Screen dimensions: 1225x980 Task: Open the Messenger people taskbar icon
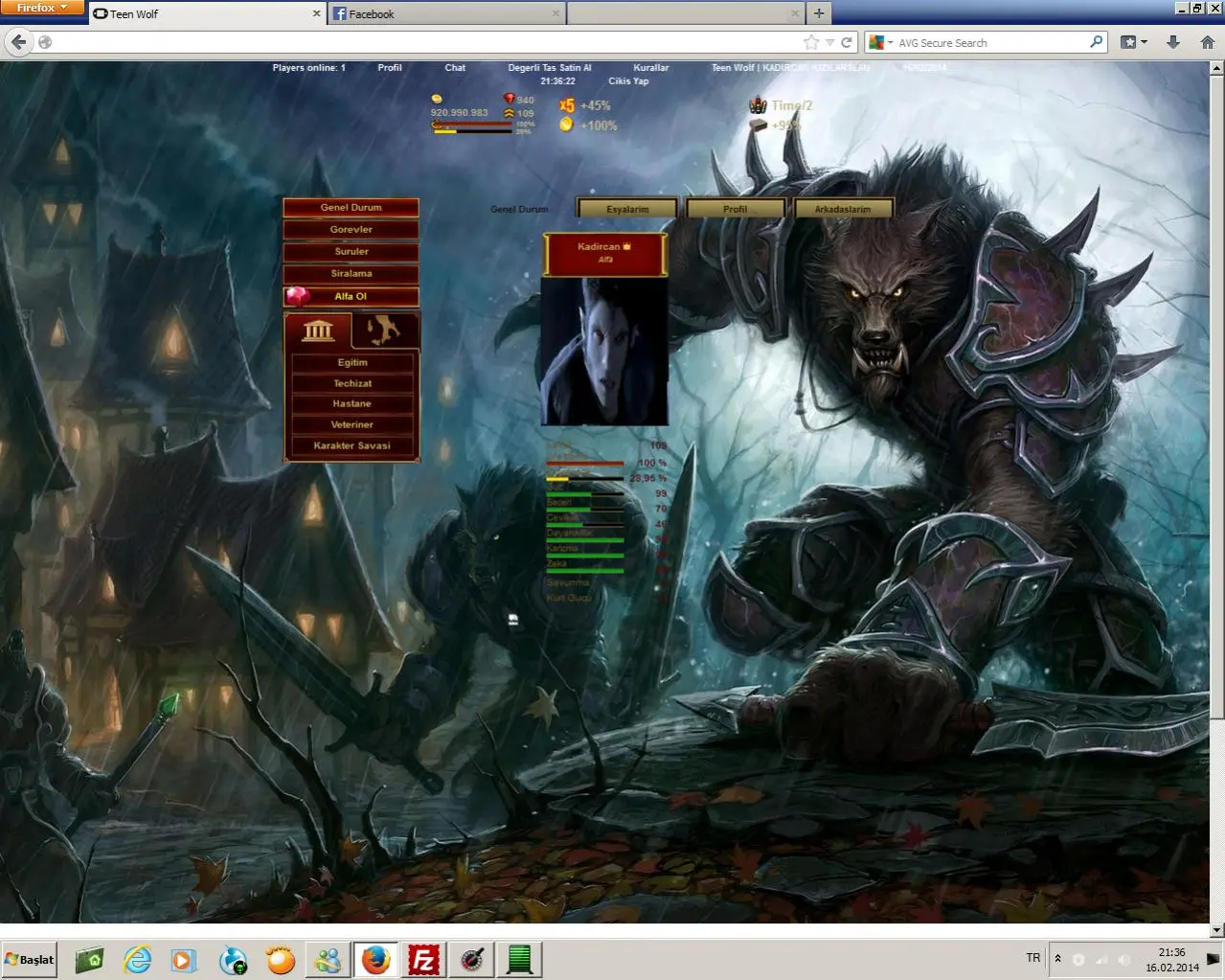328,960
